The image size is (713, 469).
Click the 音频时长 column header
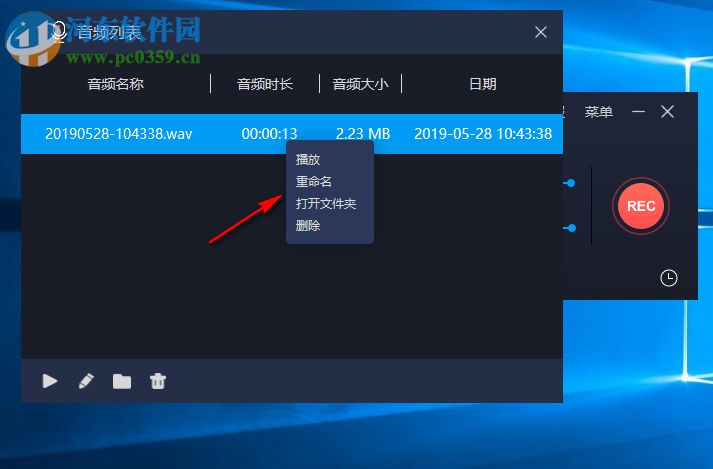point(265,84)
